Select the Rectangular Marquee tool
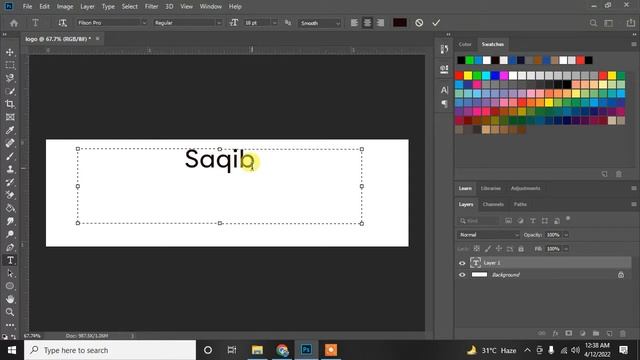 10,65
